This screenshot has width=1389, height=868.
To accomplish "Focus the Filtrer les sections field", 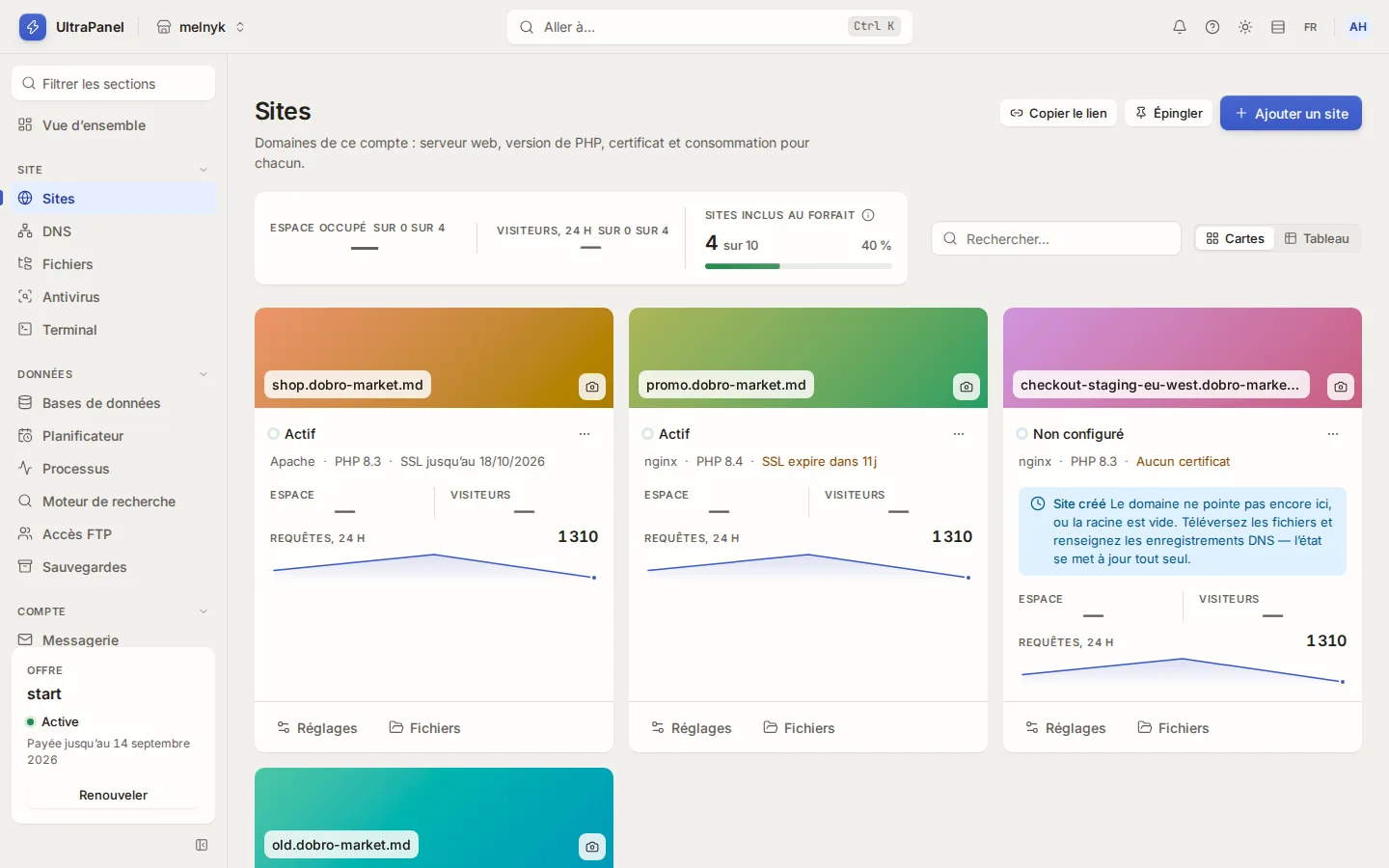I will [114, 84].
